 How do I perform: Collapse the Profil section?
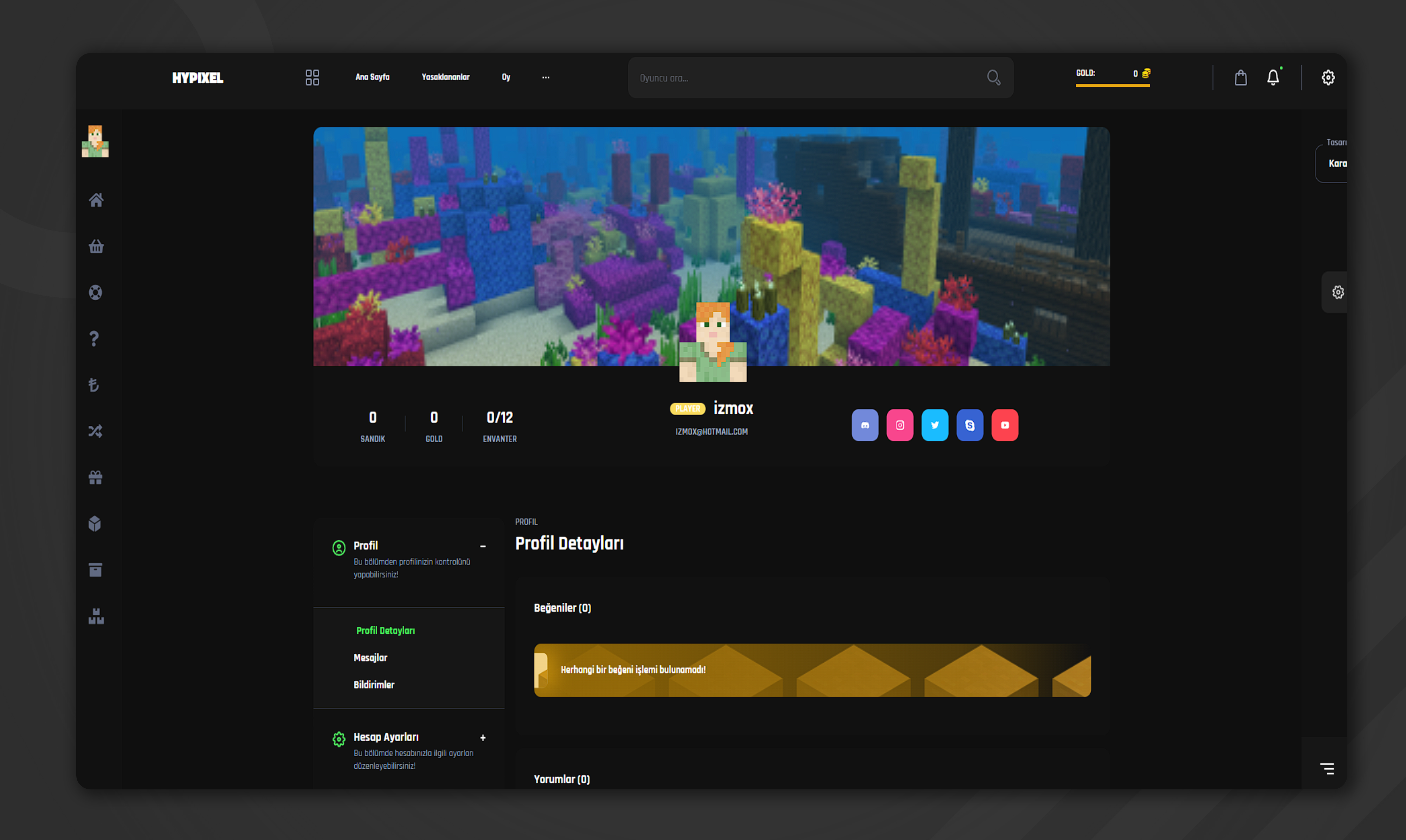(483, 546)
